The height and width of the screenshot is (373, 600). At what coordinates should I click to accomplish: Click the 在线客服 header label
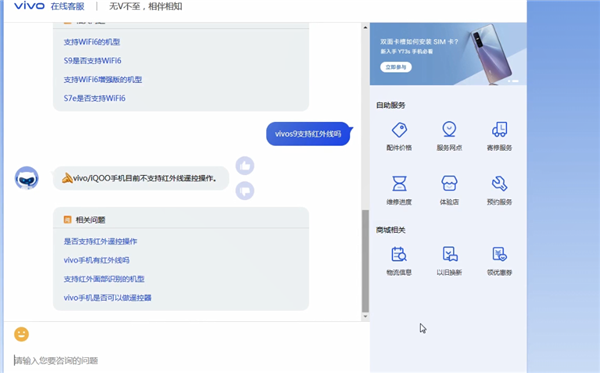tap(67, 7)
